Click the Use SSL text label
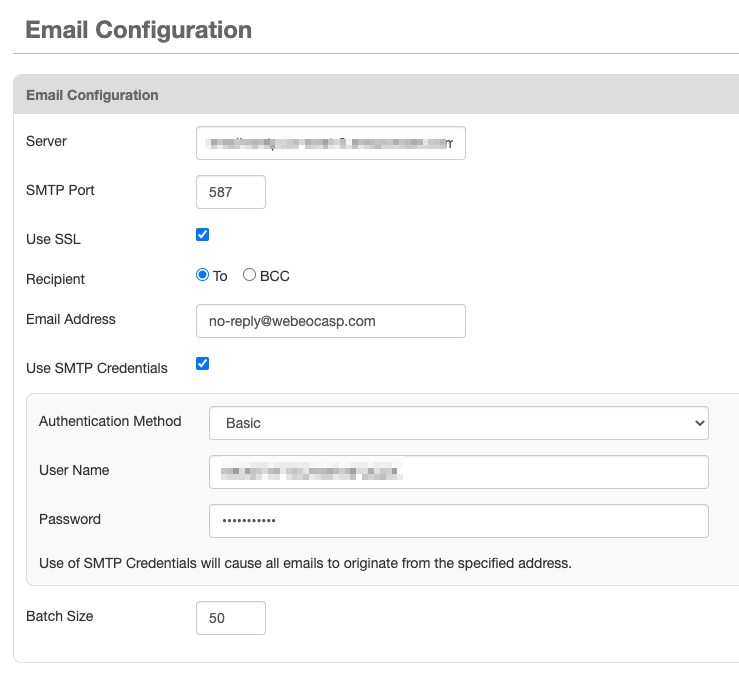 click(54, 239)
